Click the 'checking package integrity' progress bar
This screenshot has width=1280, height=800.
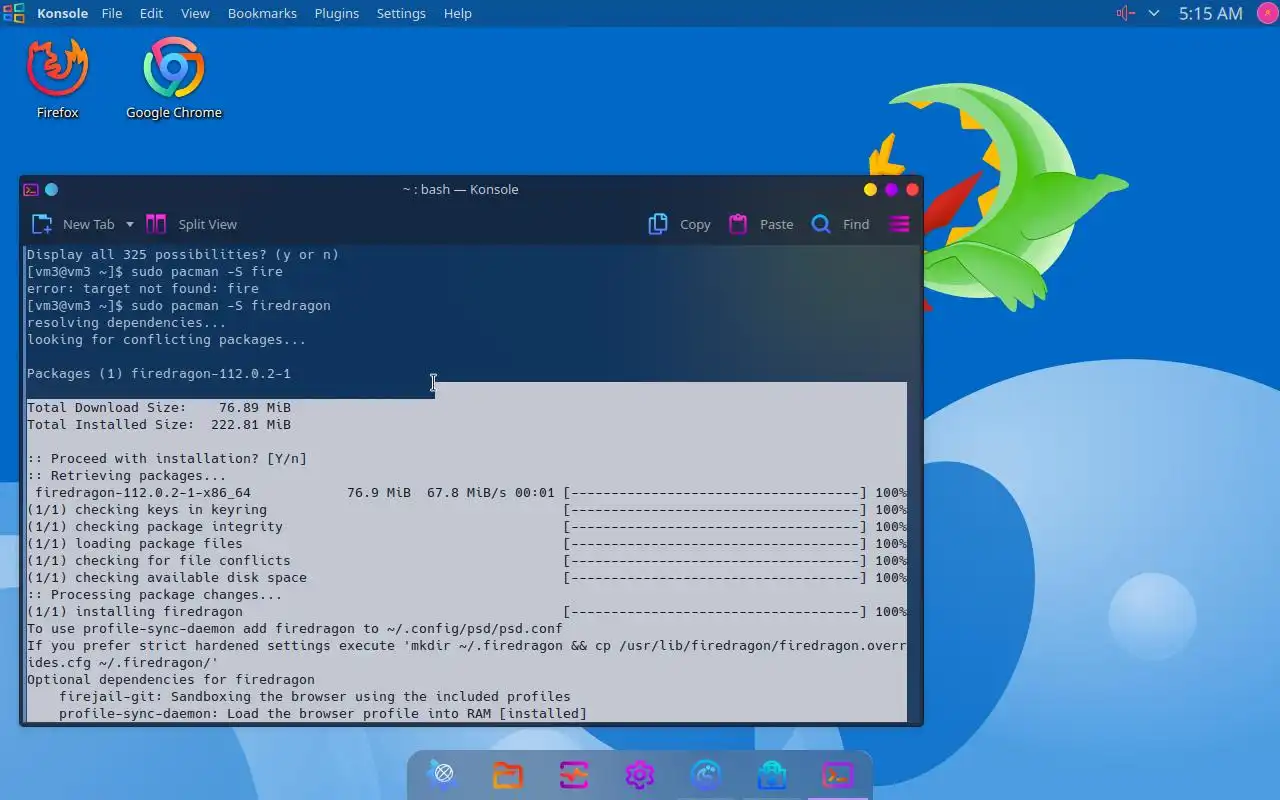pos(715,526)
